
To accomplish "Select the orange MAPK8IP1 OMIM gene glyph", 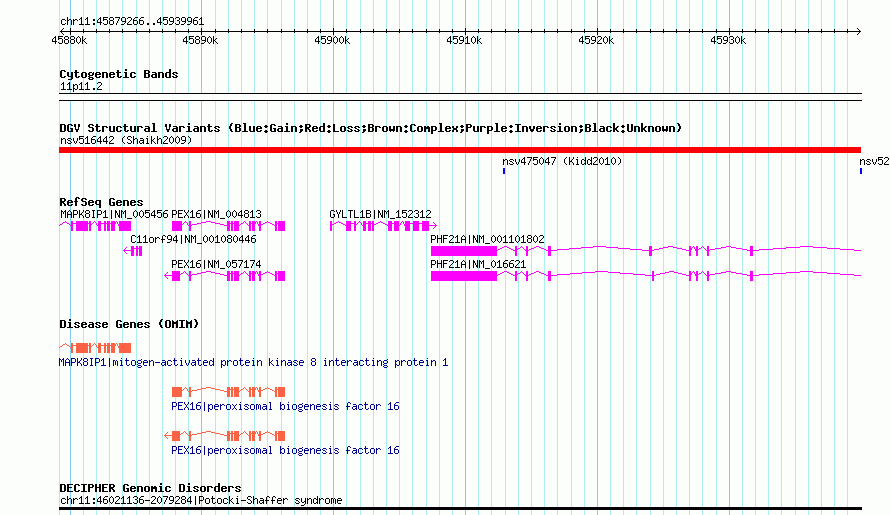I will (95, 347).
